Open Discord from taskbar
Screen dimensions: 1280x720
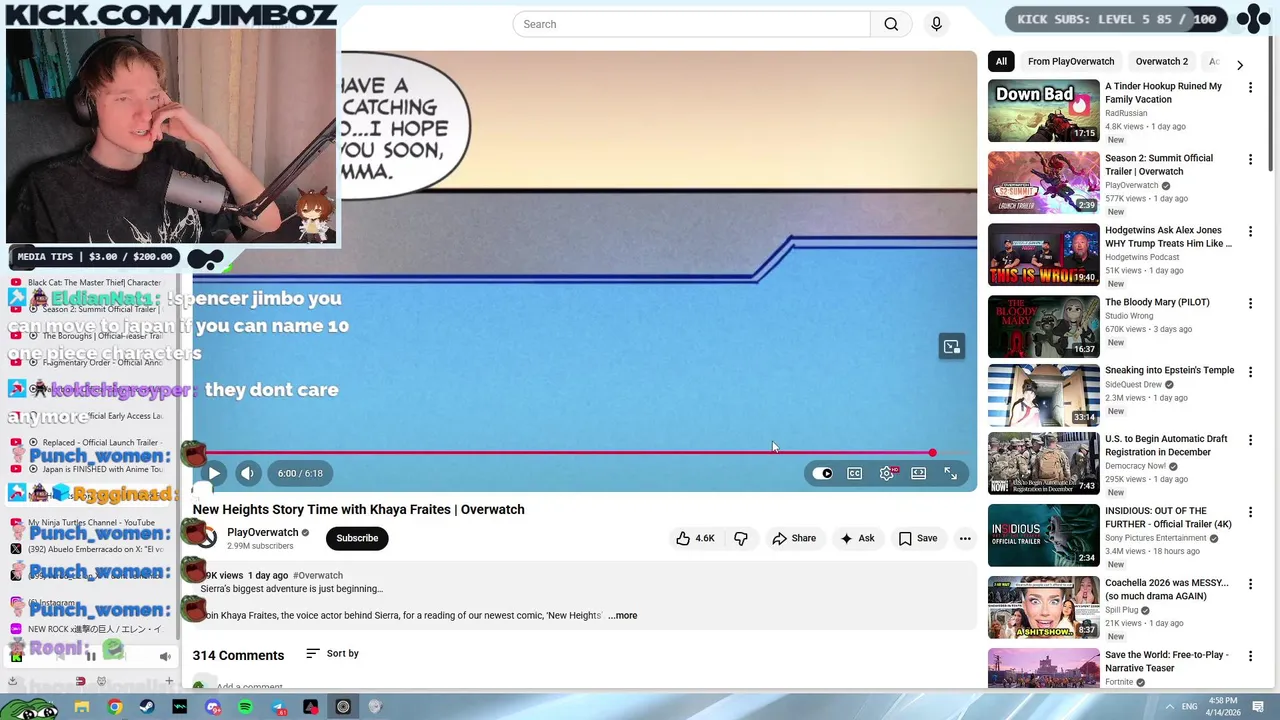[x=213, y=707]
